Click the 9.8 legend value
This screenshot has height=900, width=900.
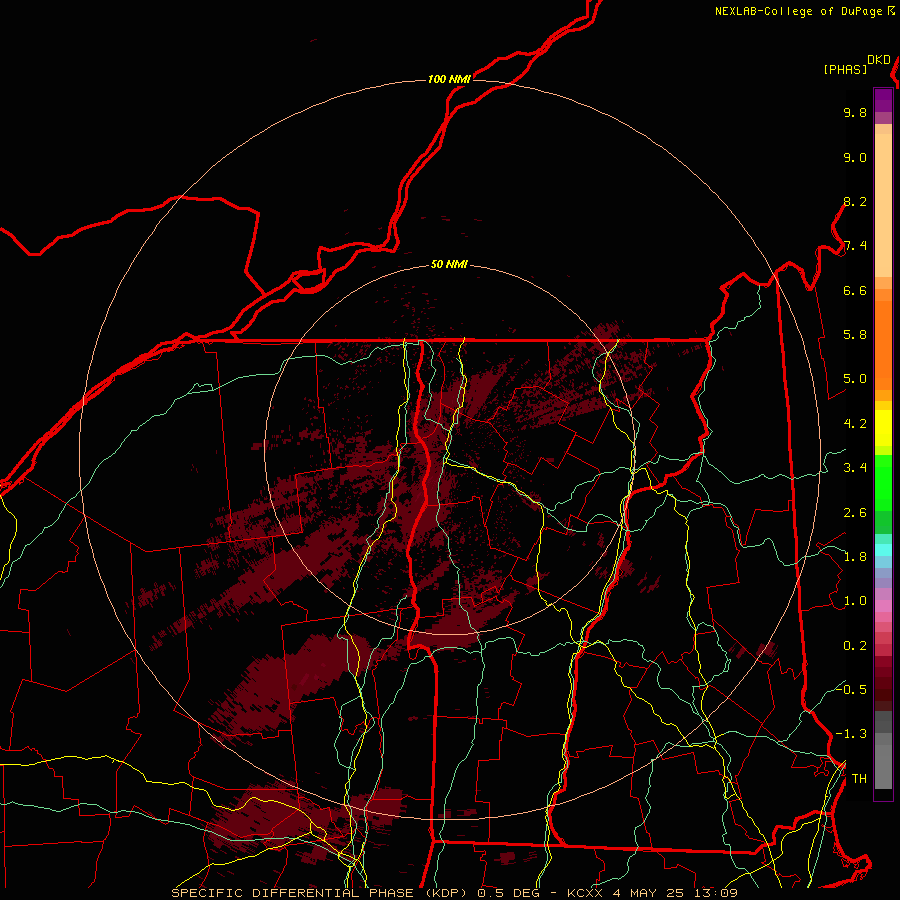click(855, 112)
